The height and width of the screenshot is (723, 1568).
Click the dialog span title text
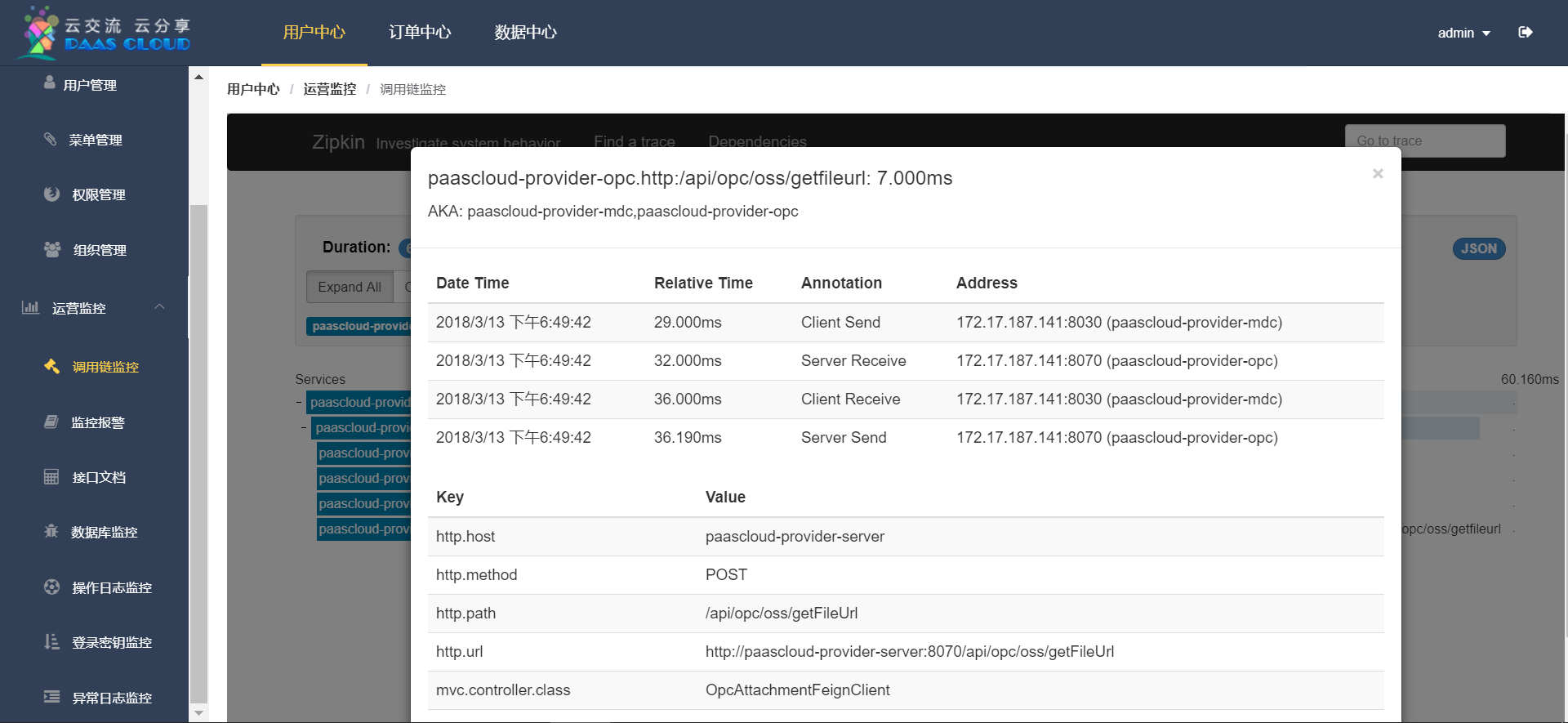[x=690, y=178]
